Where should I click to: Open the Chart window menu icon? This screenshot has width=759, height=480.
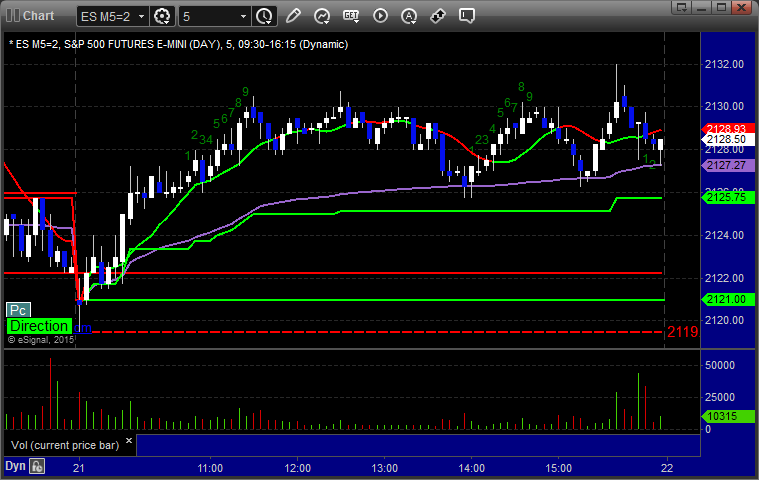point(13,15)
